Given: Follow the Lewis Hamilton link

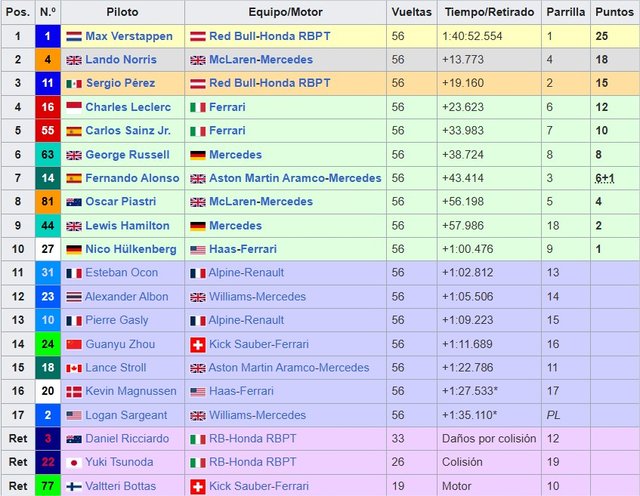Looking at the screenshot, I should [x=127, y=226].
